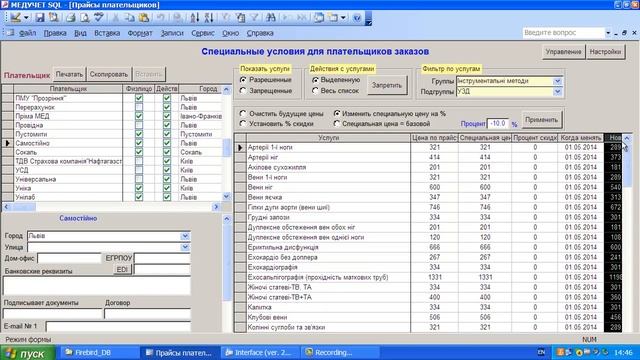
Task: Click the Применить button
Action: point(542,120)
